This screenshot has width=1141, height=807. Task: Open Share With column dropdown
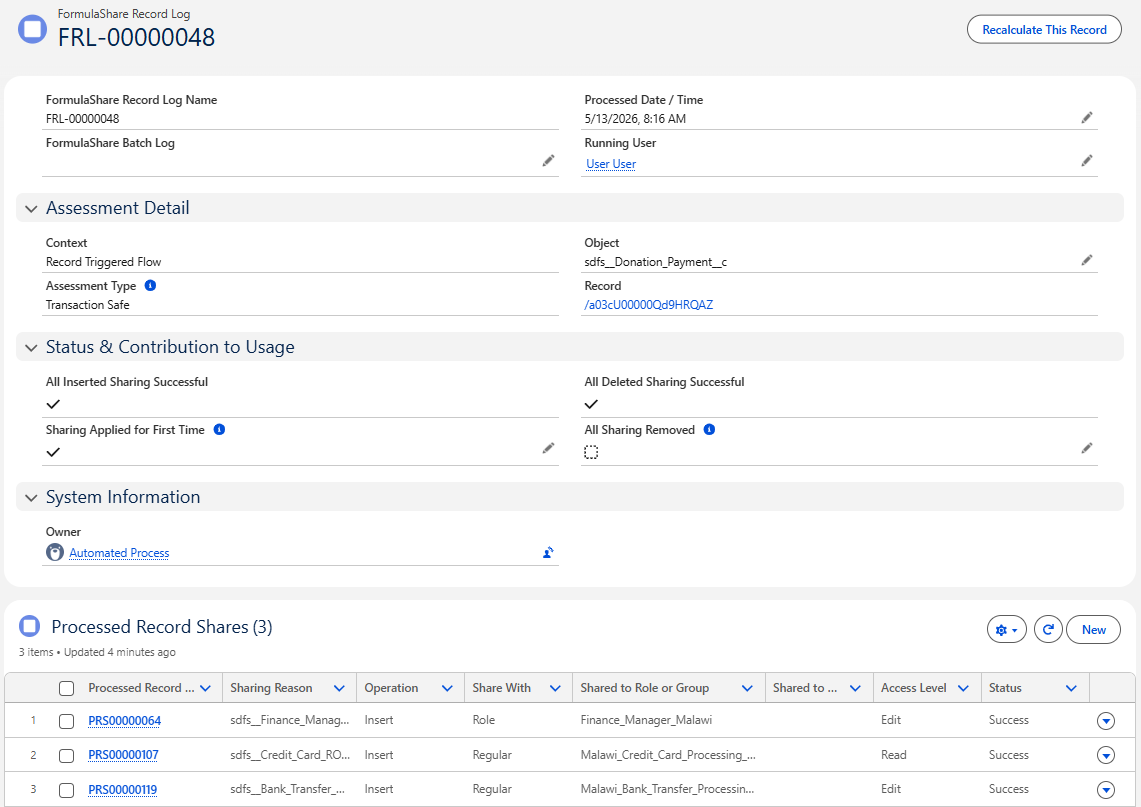(x=555, y=688)
